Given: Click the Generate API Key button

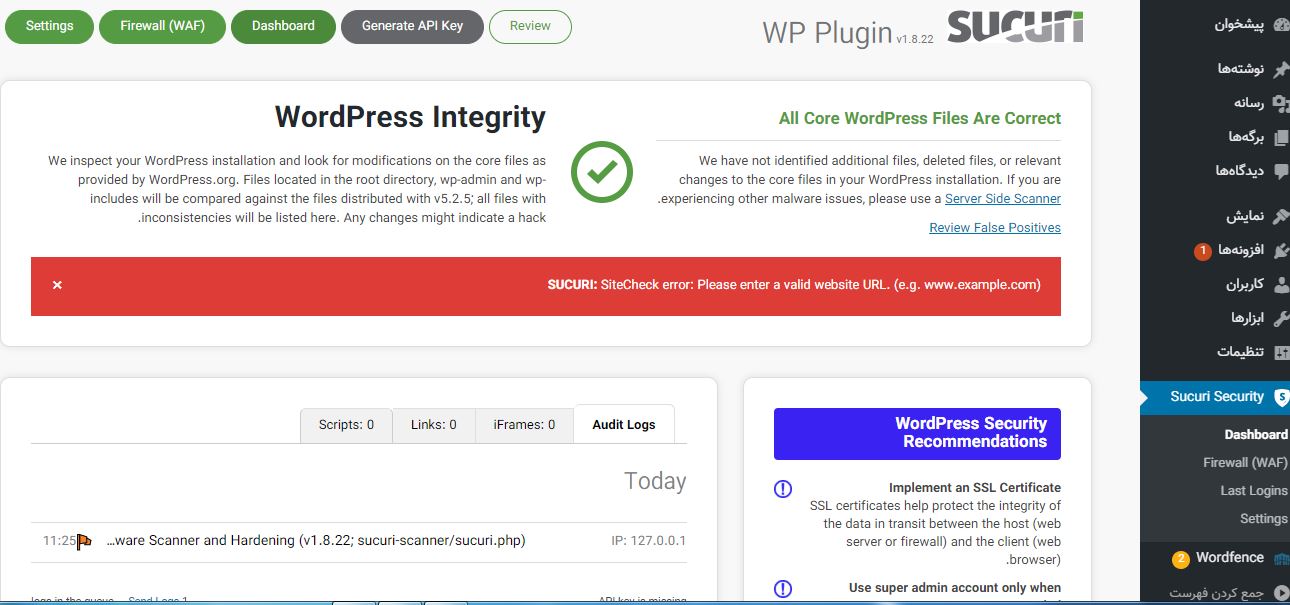Looking at the screenshot, I should 412,26.
